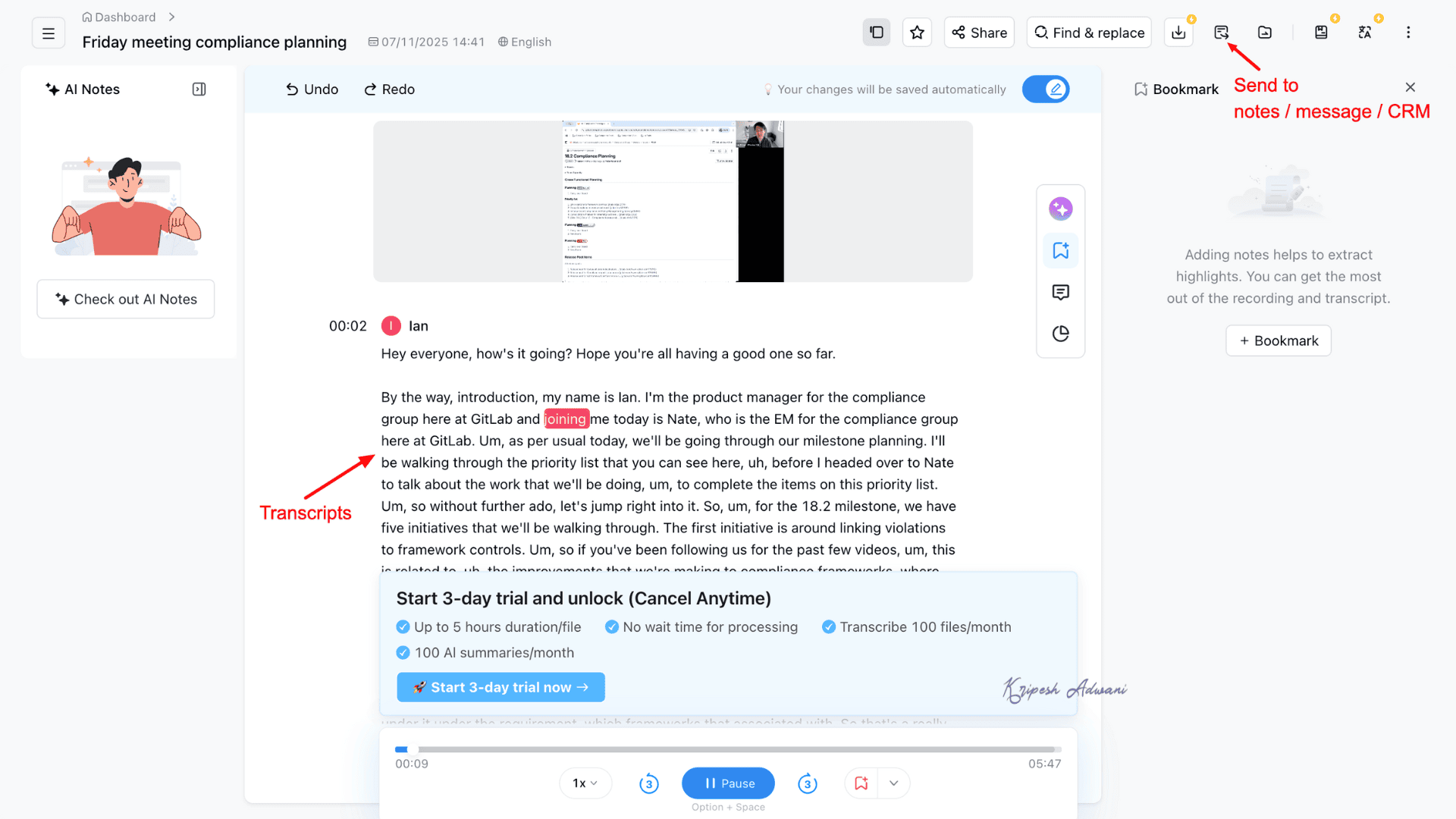This screenshot has height=819, width=1456.
Task: Open the send to notes/CRM icon
Action: click(x=1222, y=33)
